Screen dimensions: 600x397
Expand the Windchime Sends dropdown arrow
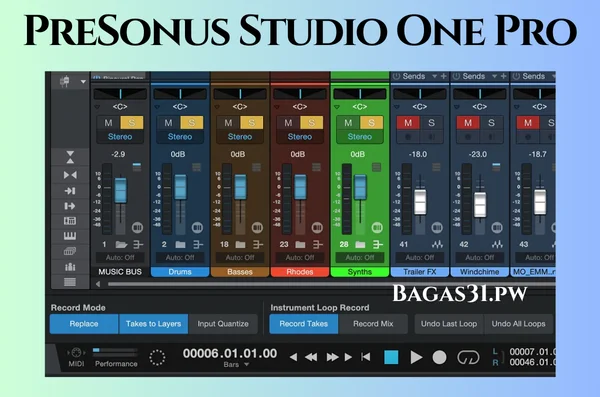tap(494, 77)
